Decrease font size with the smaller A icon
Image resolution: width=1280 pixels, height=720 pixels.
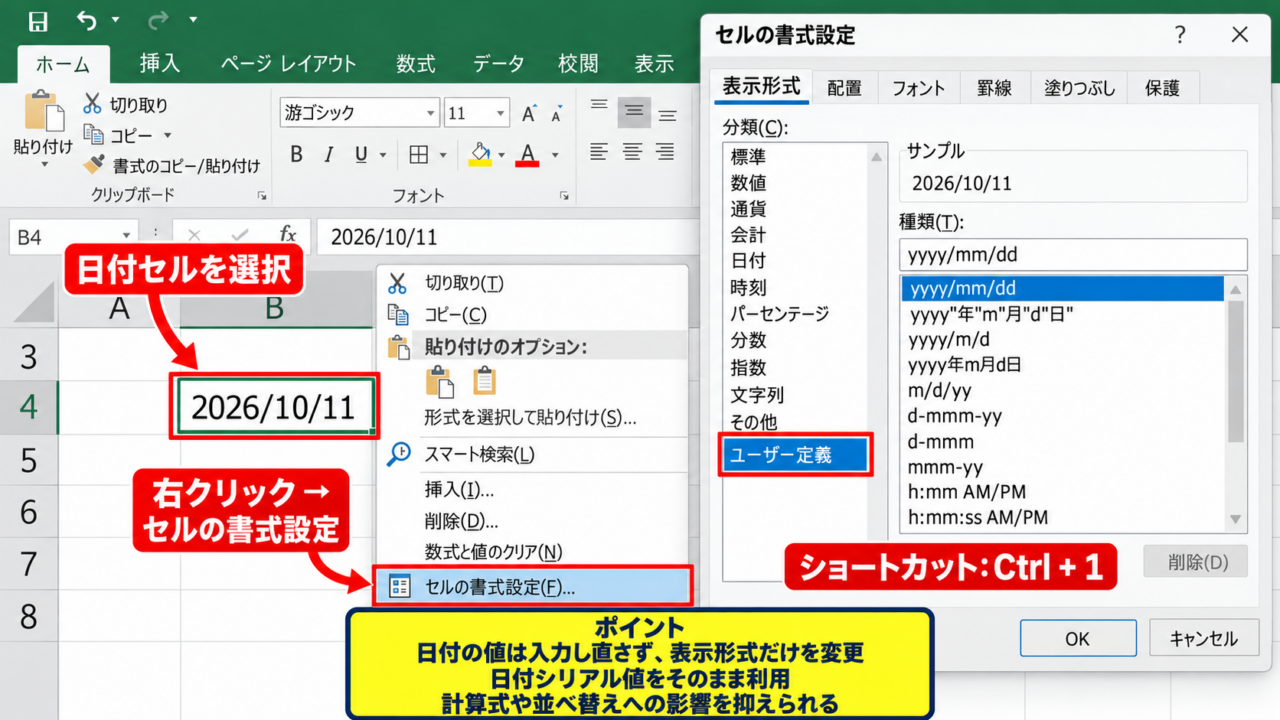click(x=557, y=113)
